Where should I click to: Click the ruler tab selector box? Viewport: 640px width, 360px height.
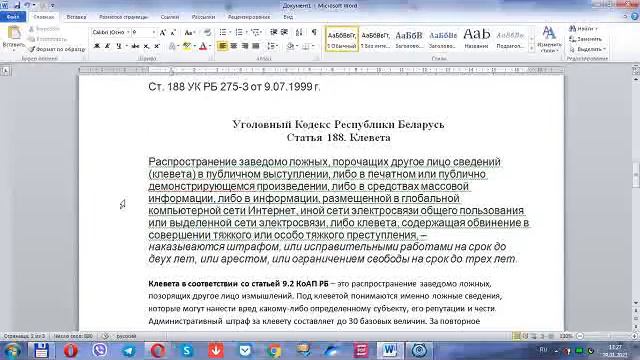[x=5, y=71]
